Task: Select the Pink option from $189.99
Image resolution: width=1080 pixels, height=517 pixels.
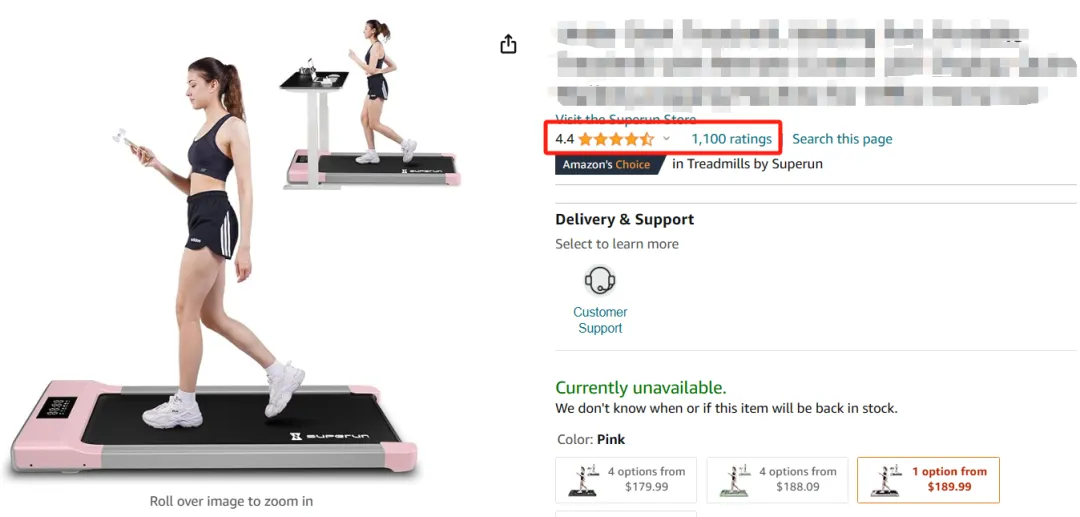Action: (x=928, y=479)
